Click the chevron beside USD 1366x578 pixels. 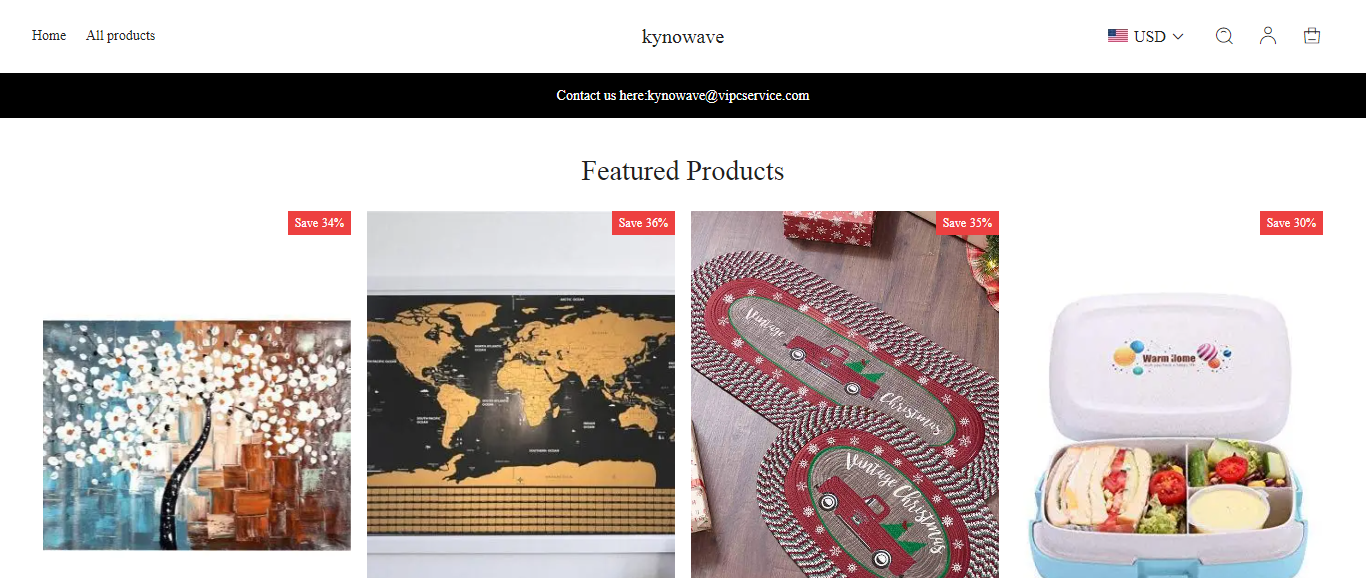pos(1178,36)
